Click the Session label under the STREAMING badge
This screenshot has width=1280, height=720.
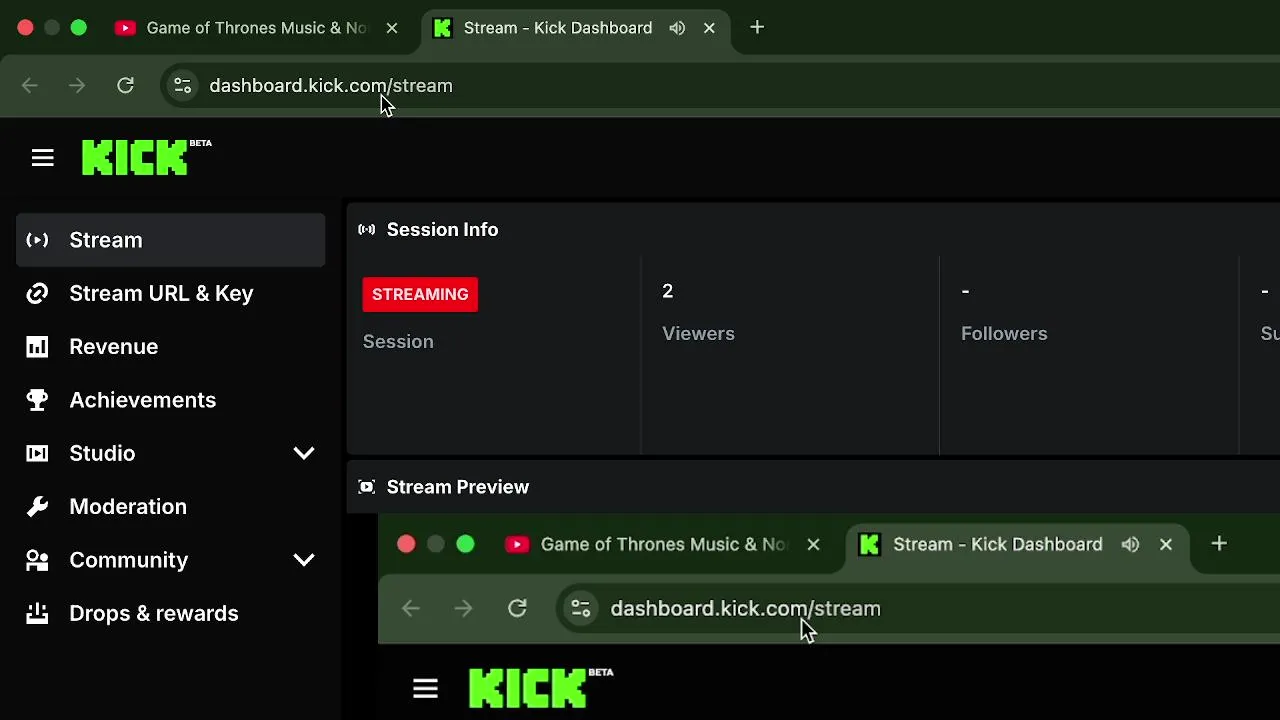click(x=398, y=342)
